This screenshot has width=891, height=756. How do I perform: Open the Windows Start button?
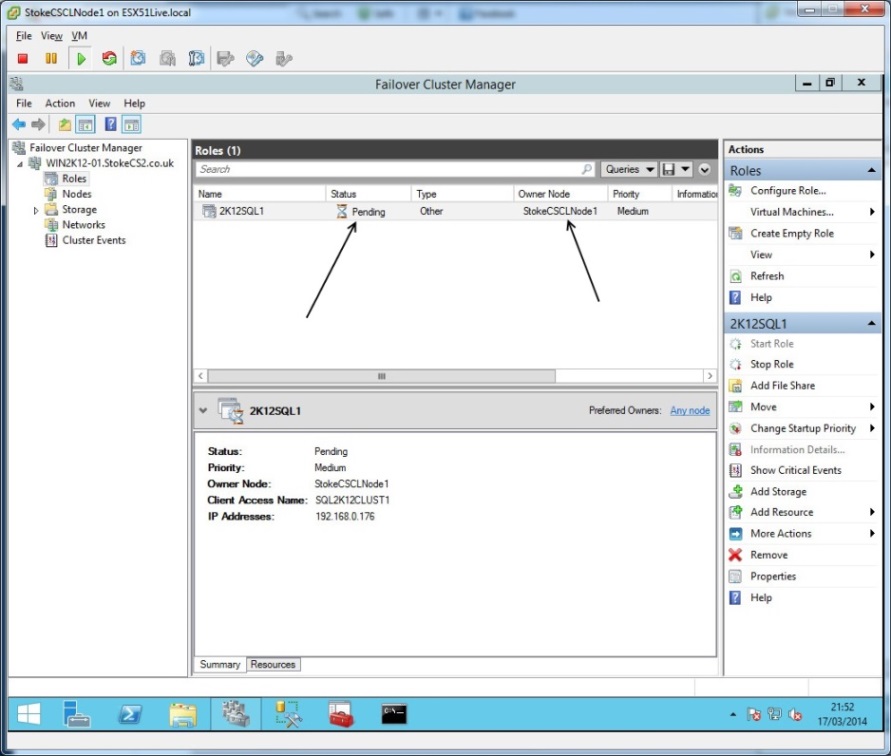point(28,715)
